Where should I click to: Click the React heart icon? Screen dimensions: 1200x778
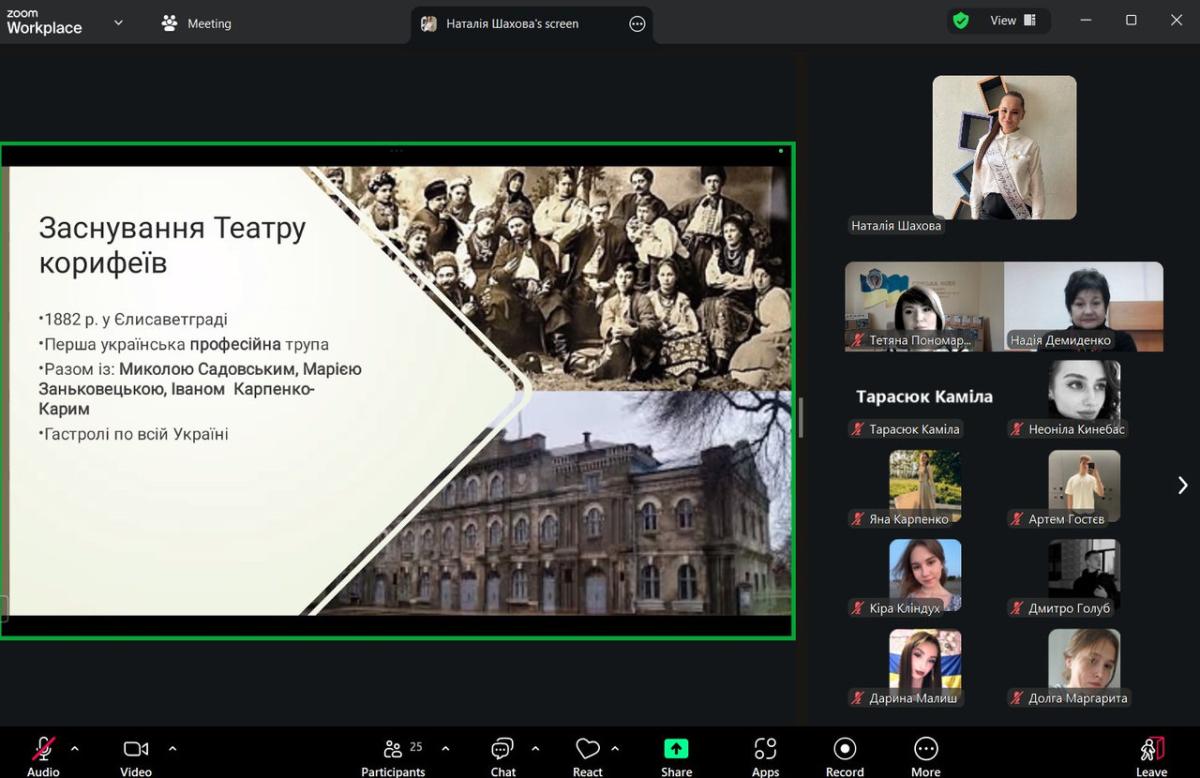587,750
